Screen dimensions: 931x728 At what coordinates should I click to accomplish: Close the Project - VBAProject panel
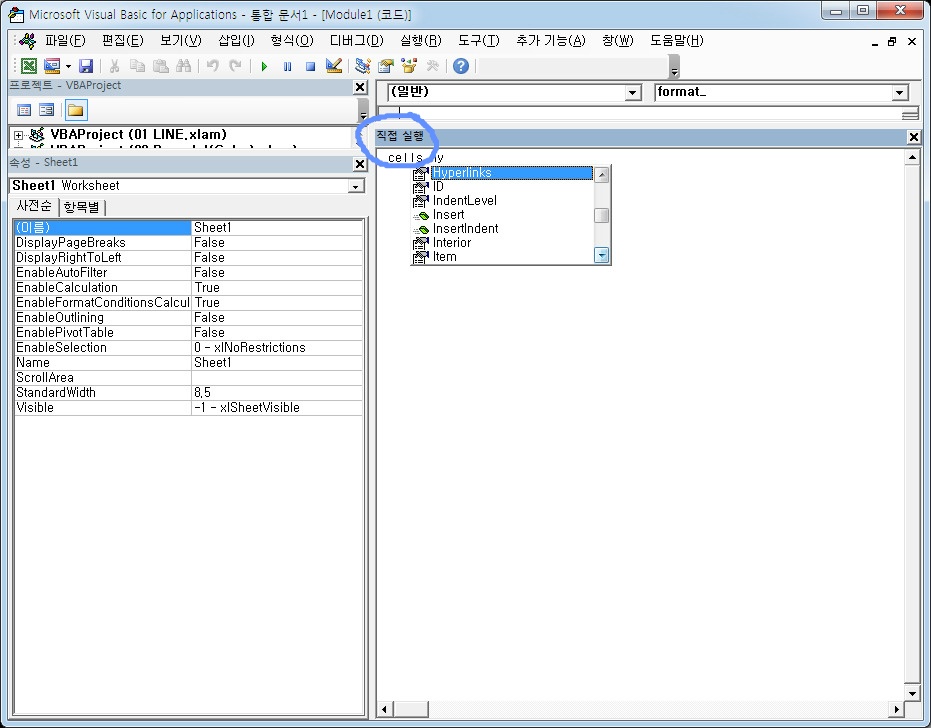click(x=360, y=87)
